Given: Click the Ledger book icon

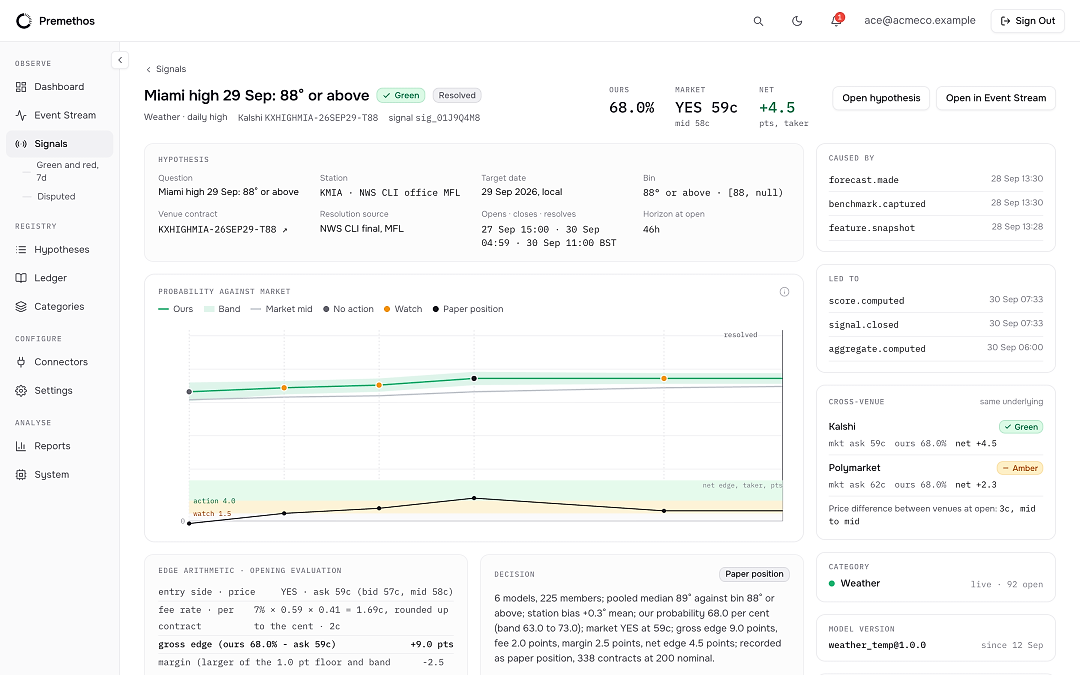Looking at the screenshot, I should tap(21, 278).
